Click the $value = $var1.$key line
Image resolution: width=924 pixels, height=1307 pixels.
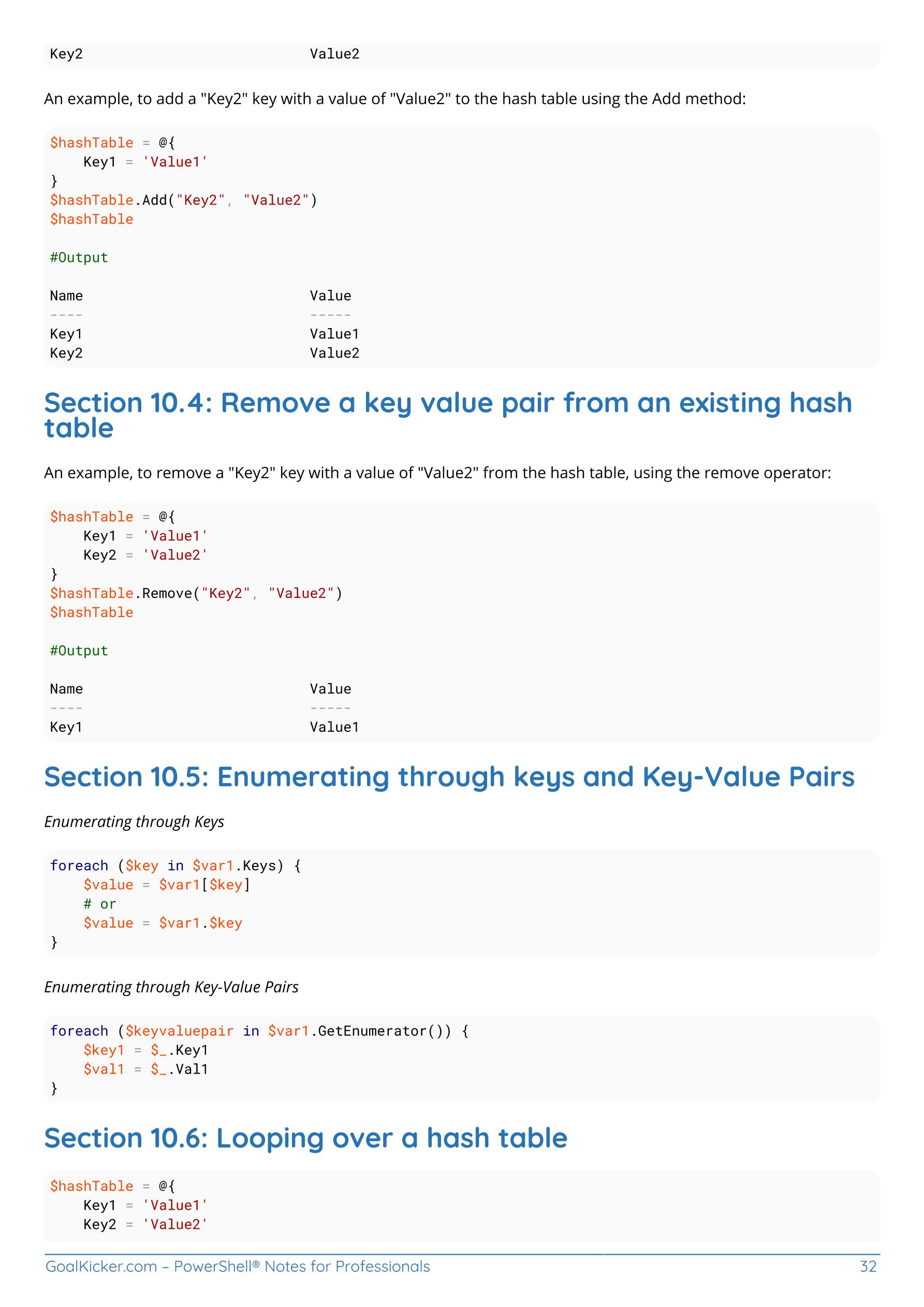[x=163, y=923]
